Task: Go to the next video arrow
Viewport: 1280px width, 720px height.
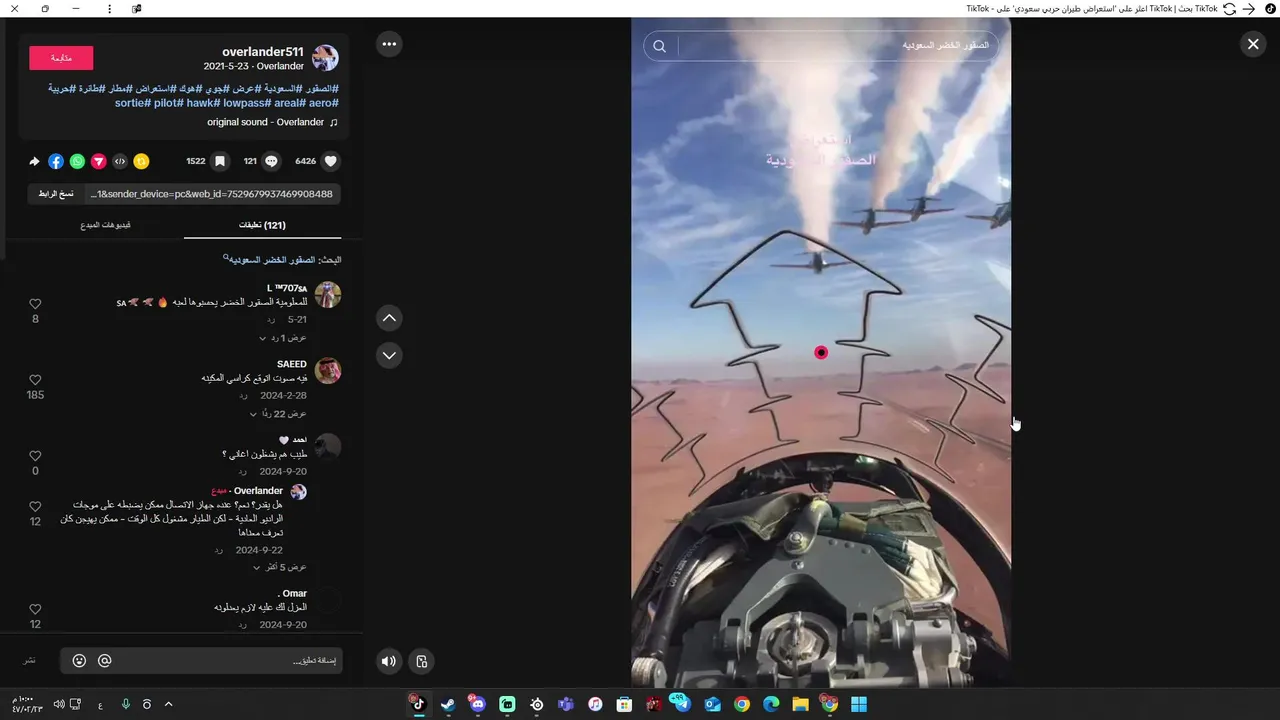Action: tap(389, 355)
